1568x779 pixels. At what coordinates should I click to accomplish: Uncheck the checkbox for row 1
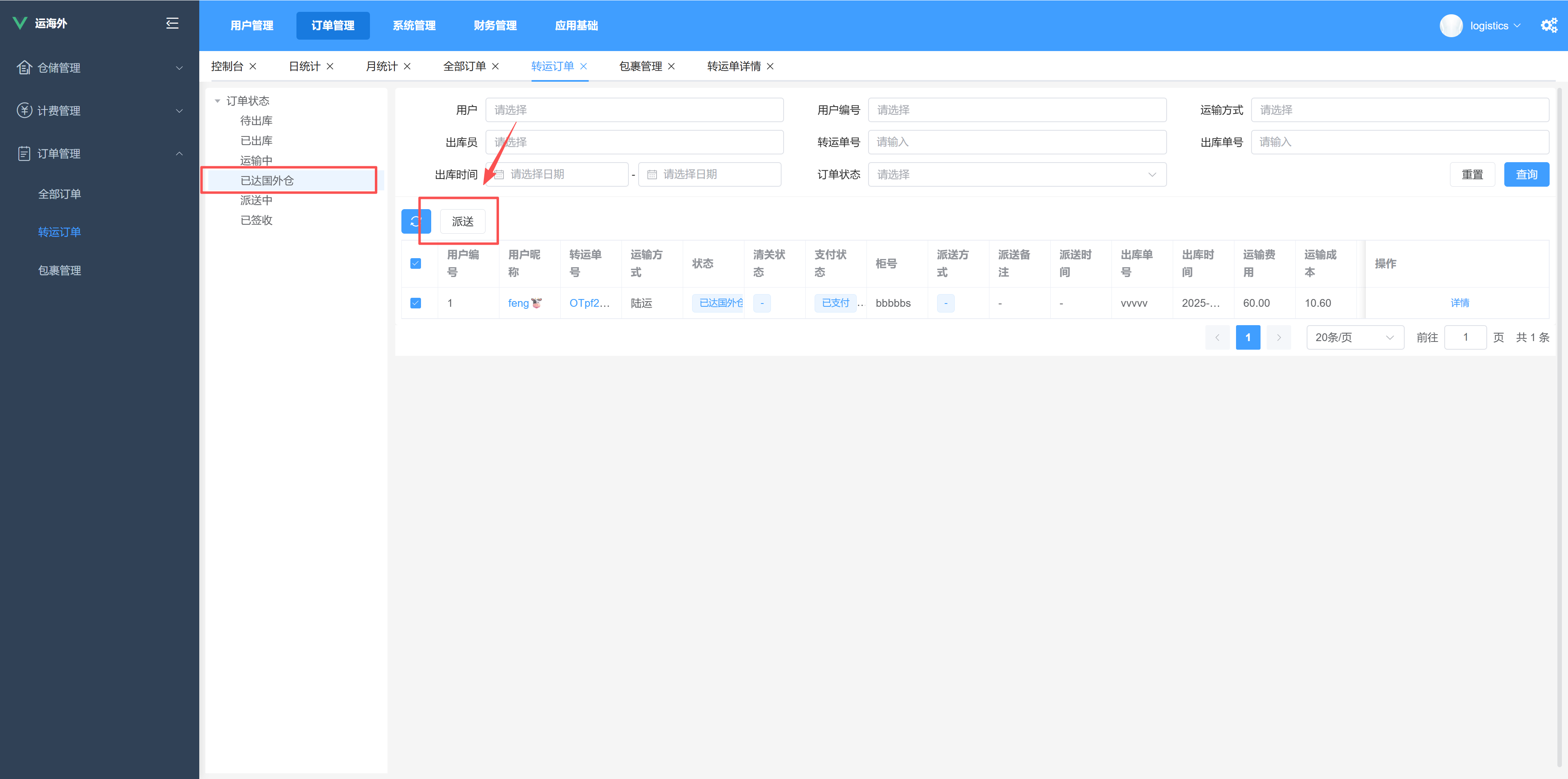click(416, 303)
